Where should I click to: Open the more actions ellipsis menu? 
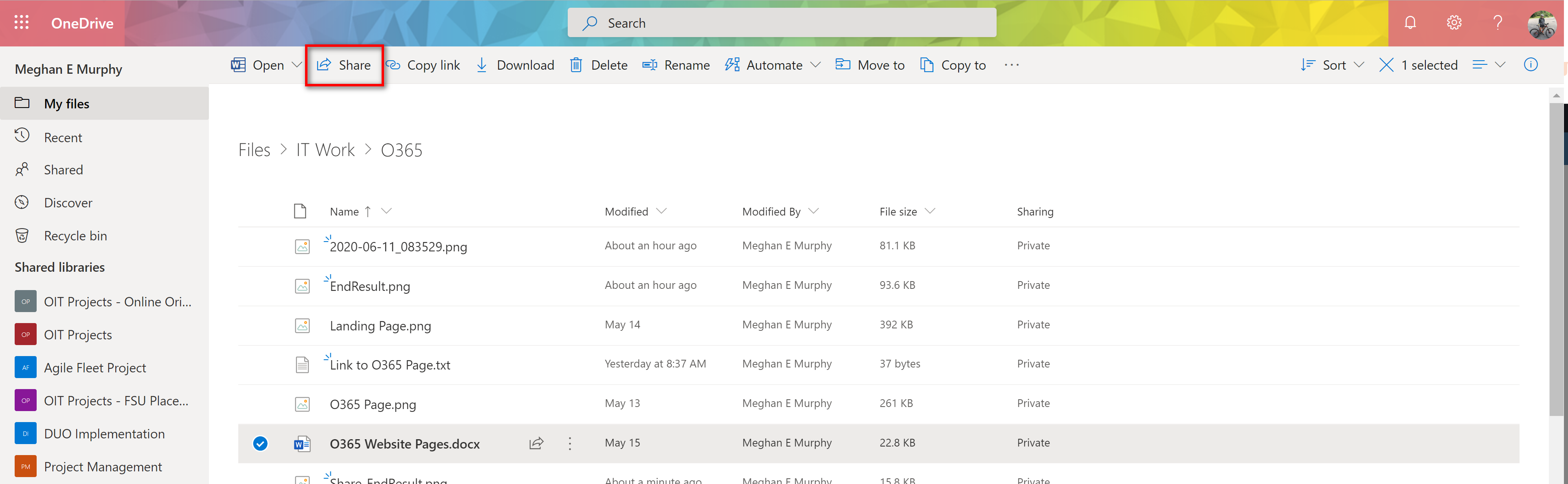(1012, 65)
